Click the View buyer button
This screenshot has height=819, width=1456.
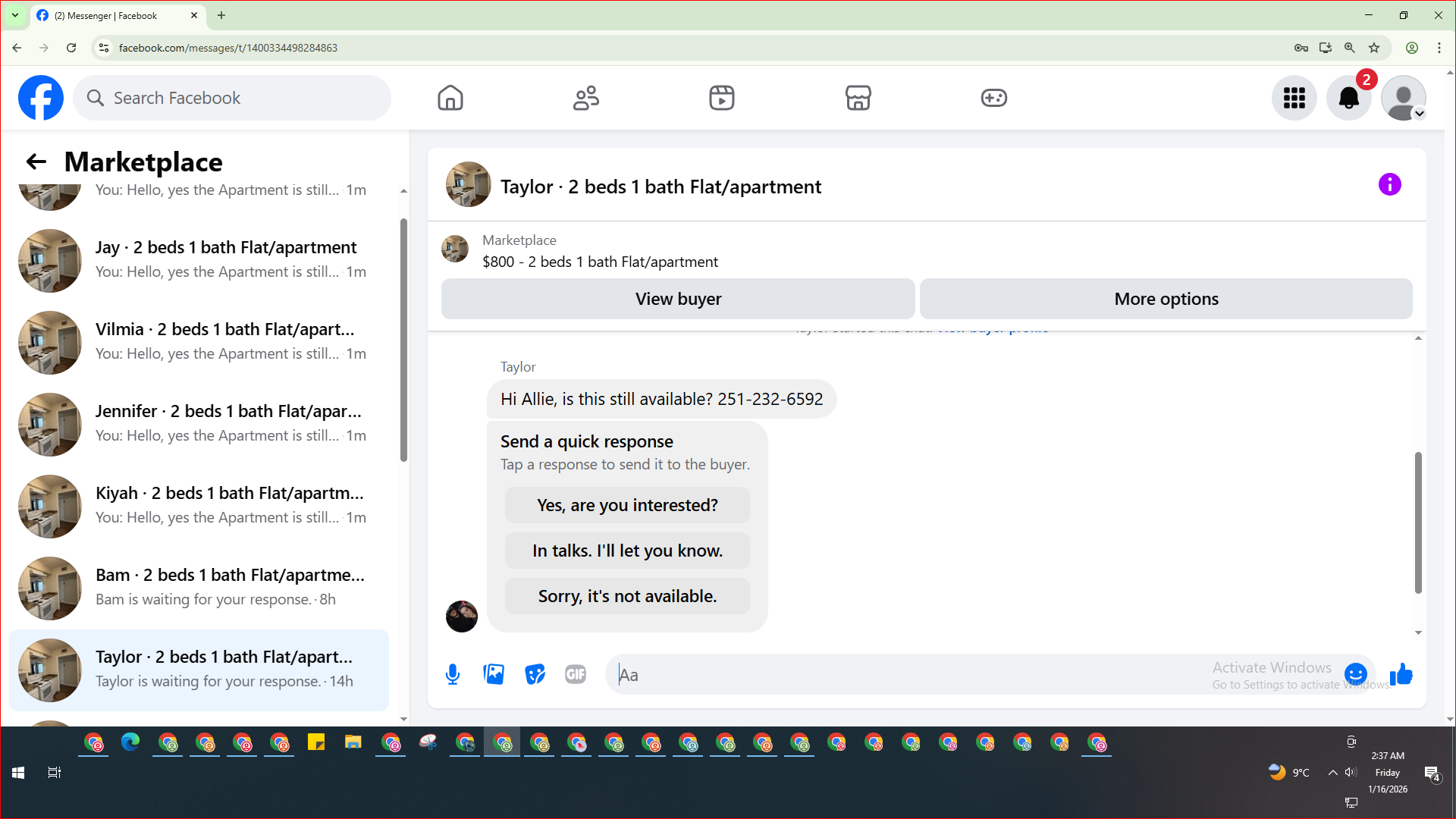tap(678, 299)
